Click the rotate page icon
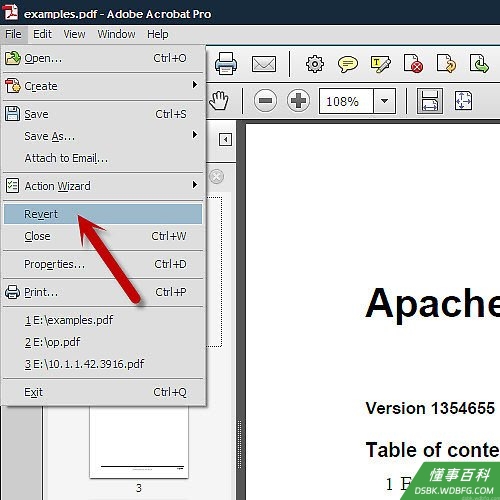Screen dimensions: 500x500 click(x=446, y=63)
